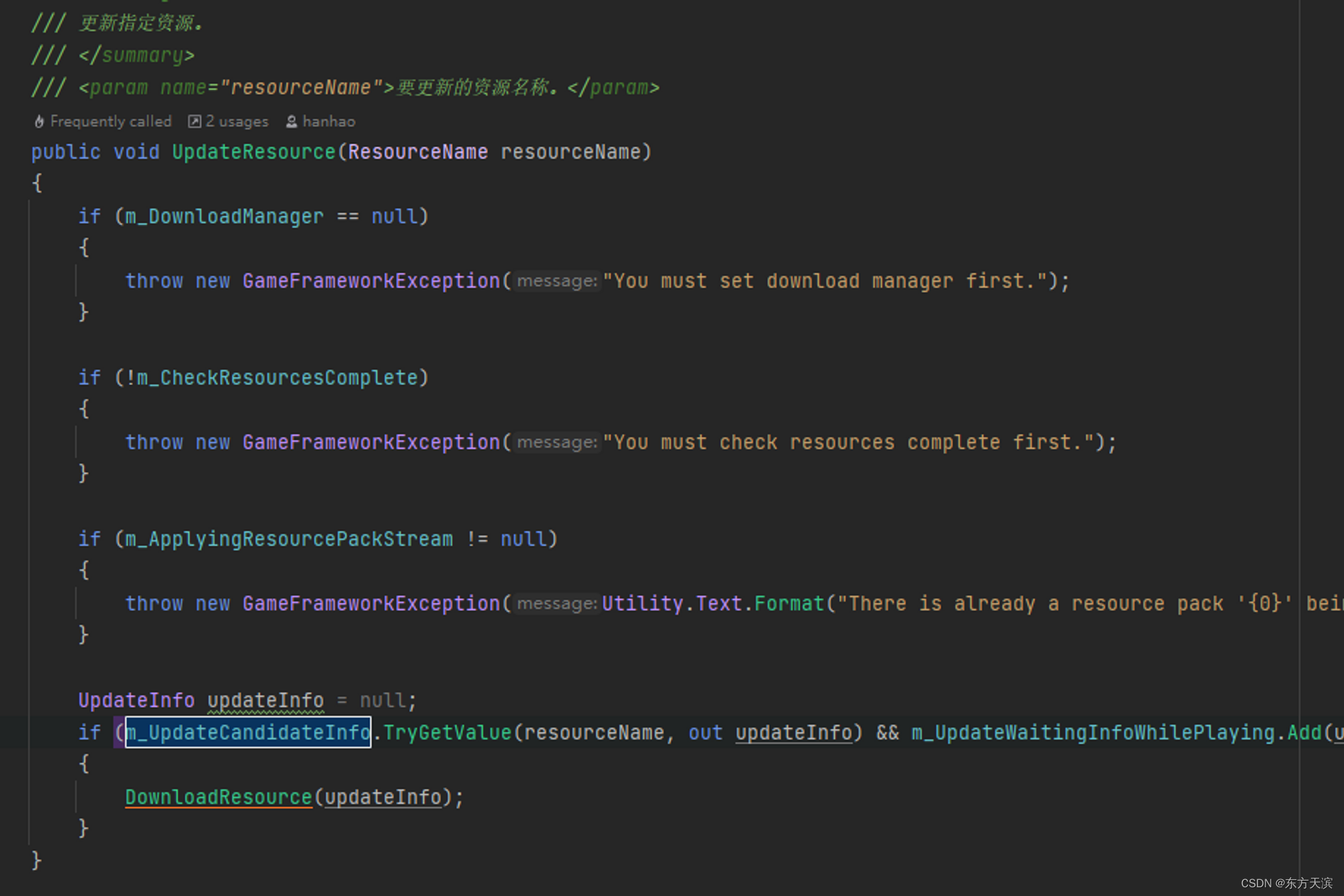Viewport: 1344px width, 896px height.
Task: Click the UpdateResource method name
Action: point(253,152)
